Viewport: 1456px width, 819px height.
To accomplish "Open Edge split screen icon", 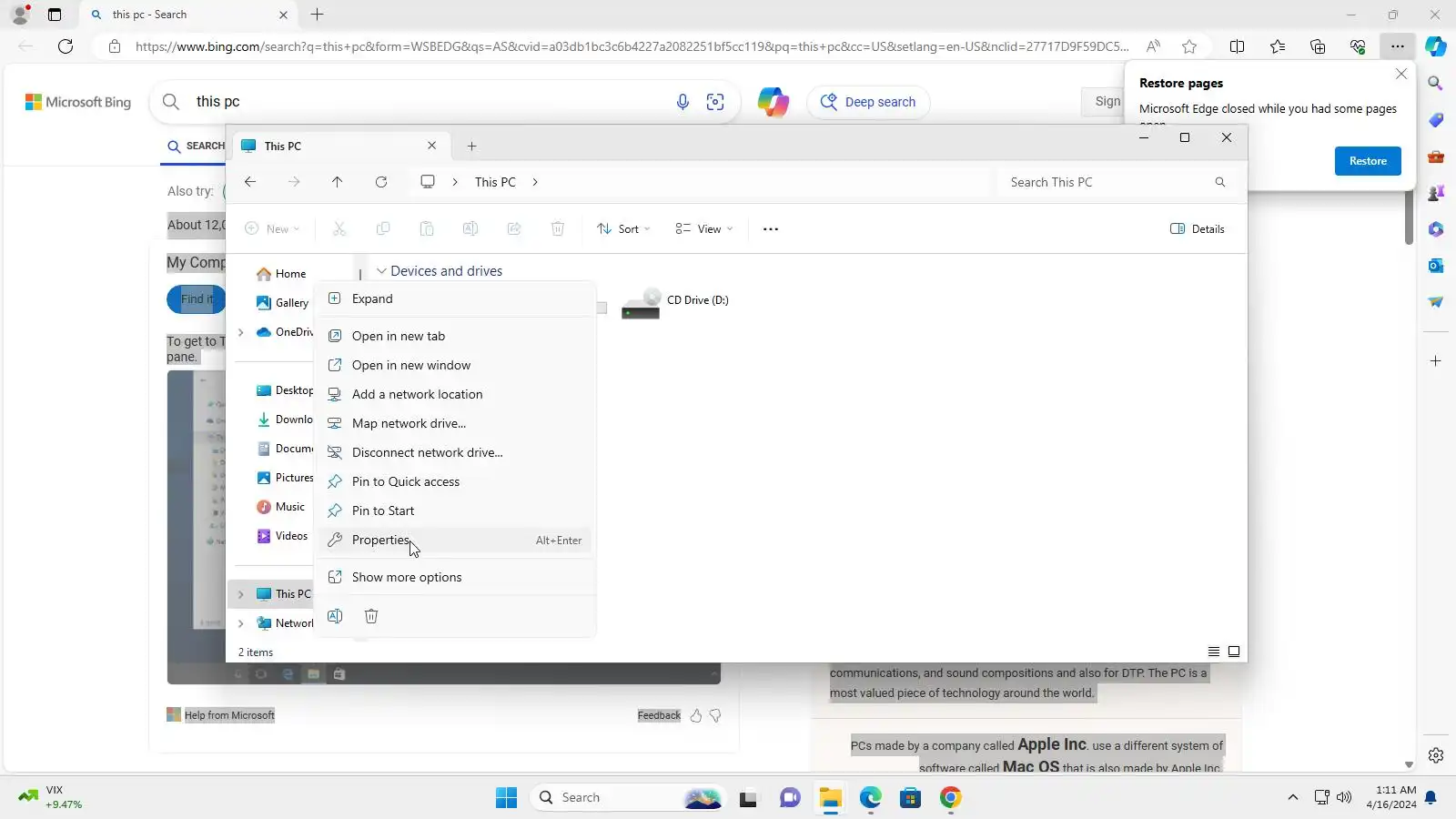I will tap(1238, 46).
